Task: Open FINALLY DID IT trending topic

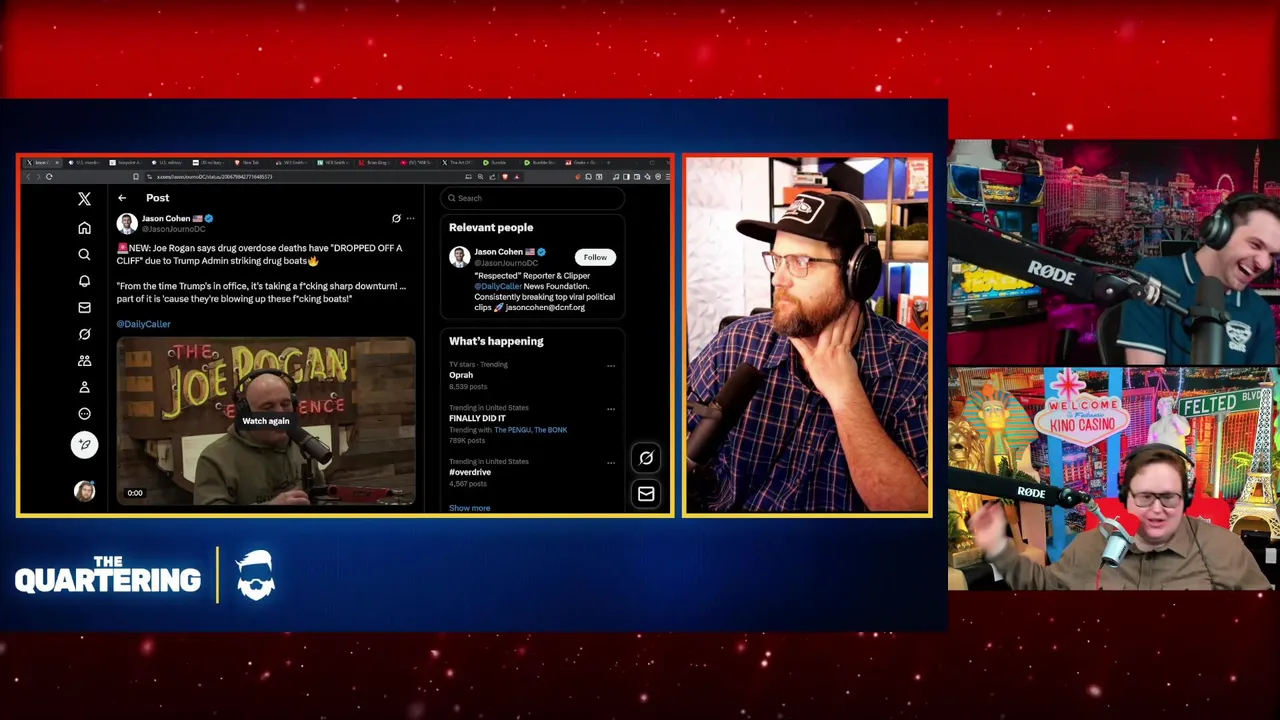Action: coord(477,418)
